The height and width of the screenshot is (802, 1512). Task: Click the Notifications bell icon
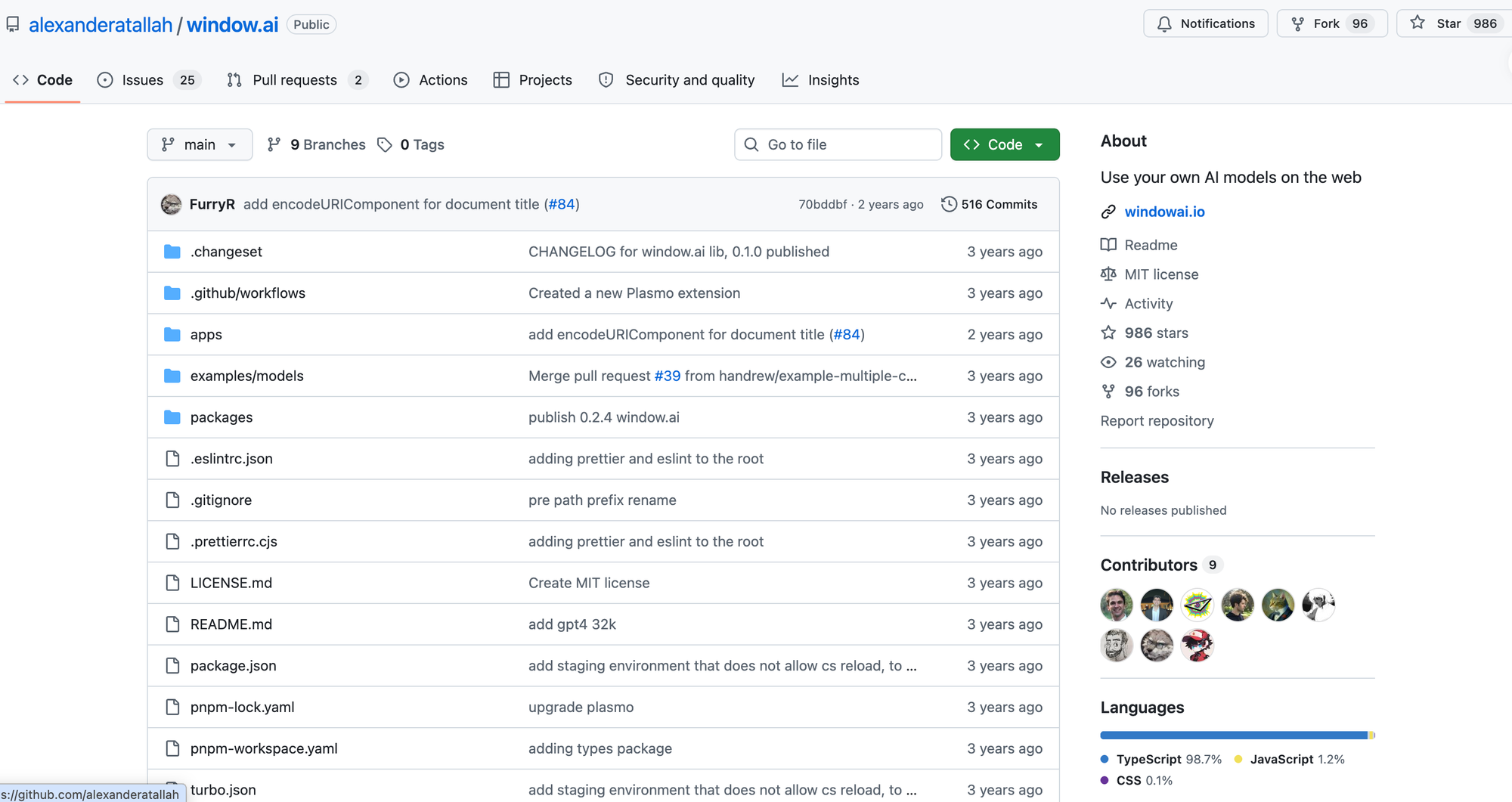[1164, 24]
